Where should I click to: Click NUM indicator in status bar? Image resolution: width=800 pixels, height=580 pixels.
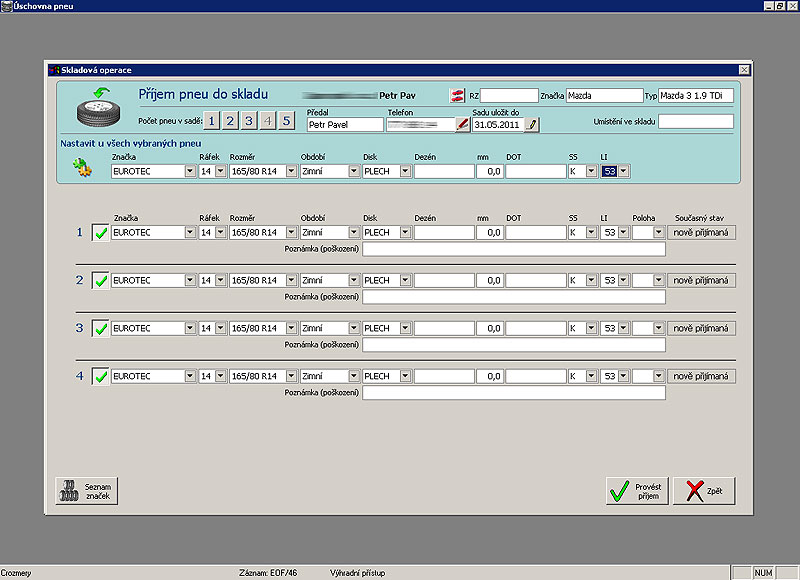click(763, 573)
